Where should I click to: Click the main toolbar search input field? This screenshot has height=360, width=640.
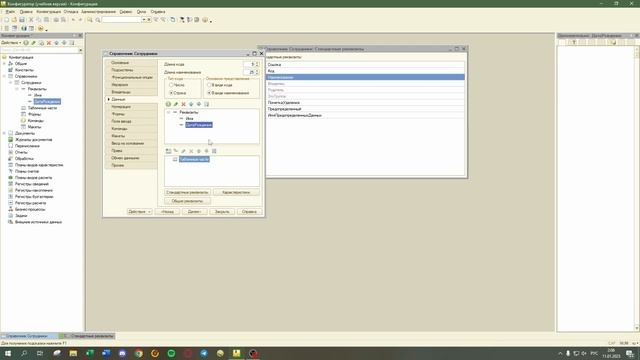121,20
